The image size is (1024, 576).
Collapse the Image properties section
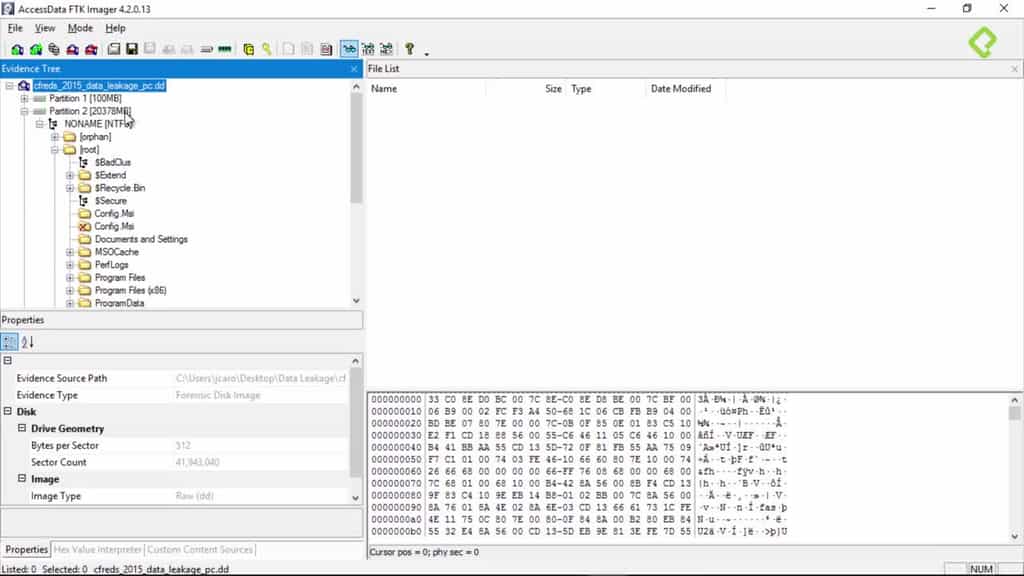click(22, 479)
